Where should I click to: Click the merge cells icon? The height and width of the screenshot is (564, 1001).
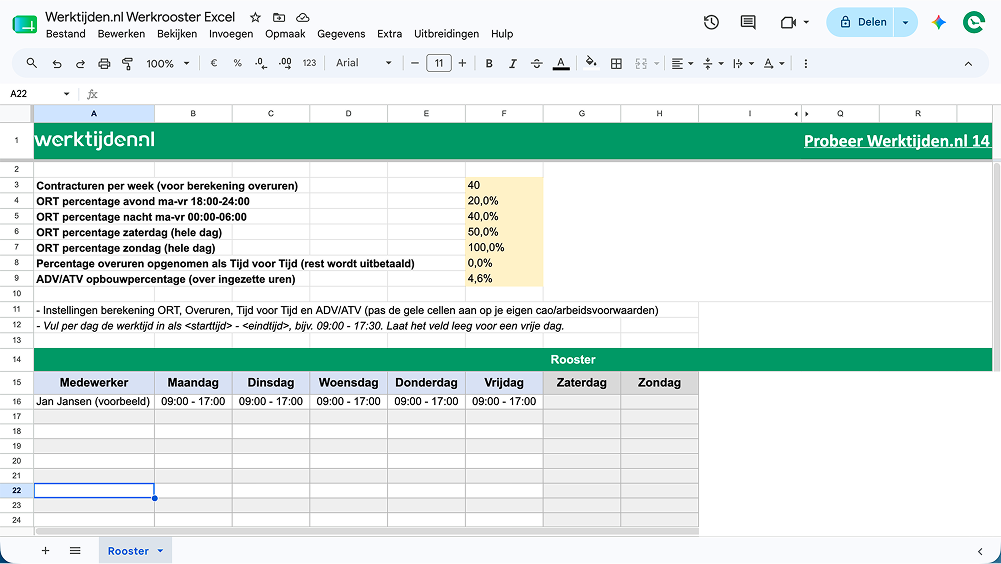coord(641,63)
